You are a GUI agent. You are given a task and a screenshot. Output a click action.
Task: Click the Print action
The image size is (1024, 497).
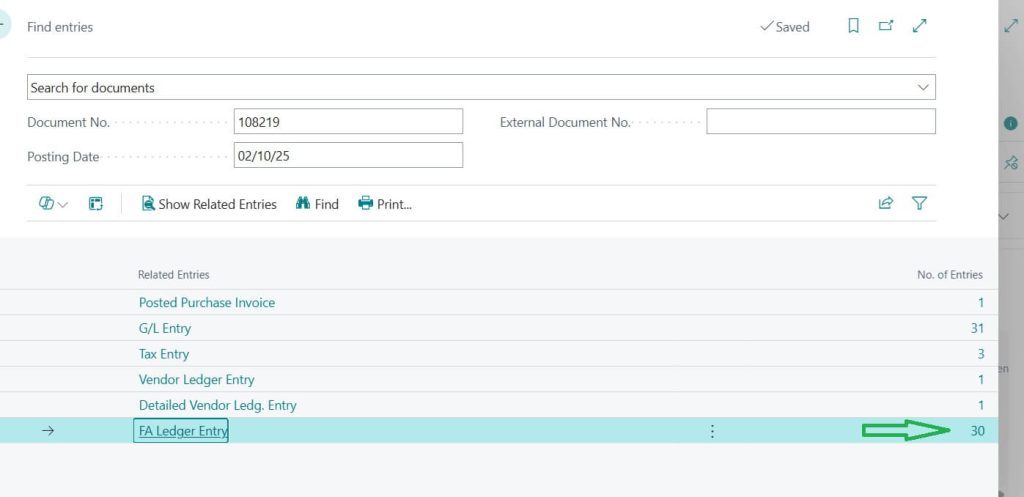pos(385,204)
